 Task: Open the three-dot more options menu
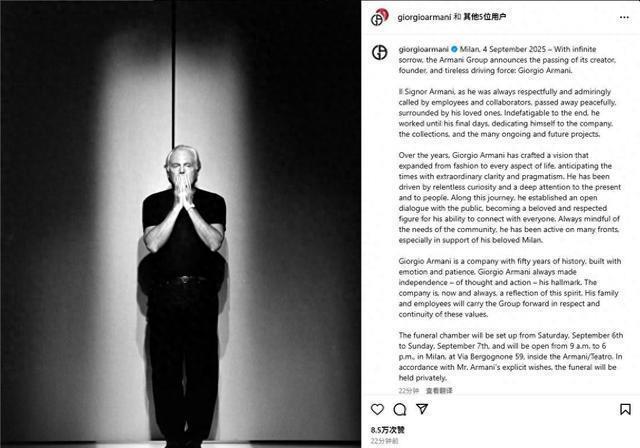[624, 17]
